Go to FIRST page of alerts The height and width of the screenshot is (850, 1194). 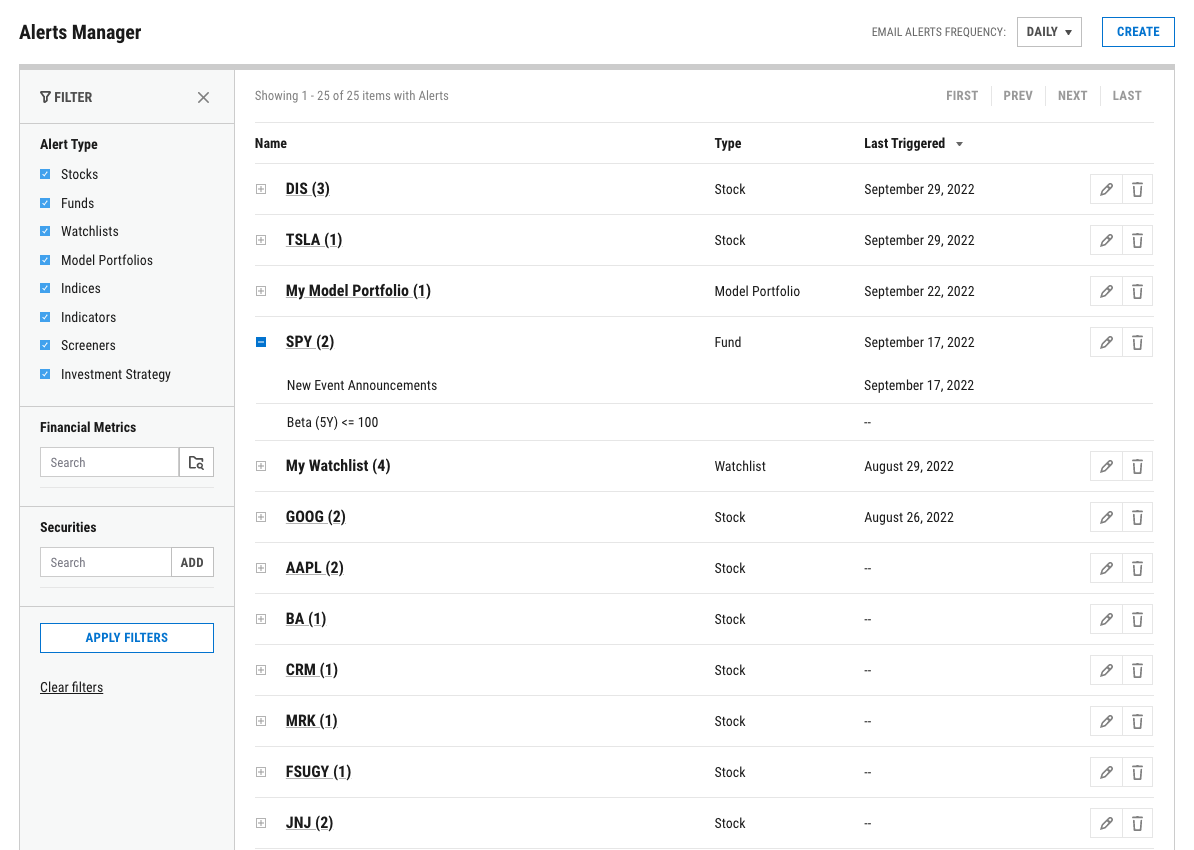tap(962, 96)
